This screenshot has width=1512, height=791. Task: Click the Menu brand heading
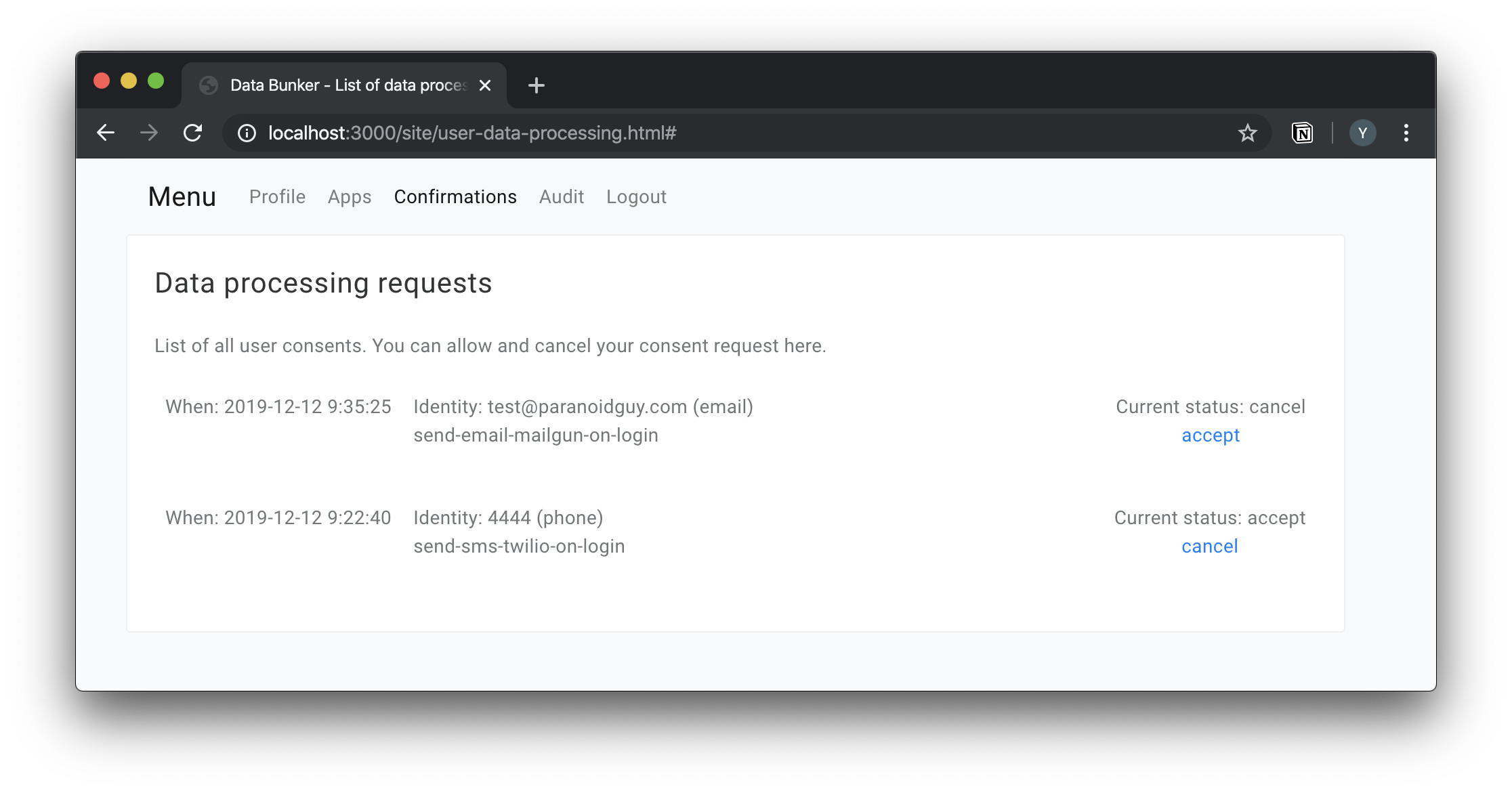pyautogui.click(x=182, y=196)
